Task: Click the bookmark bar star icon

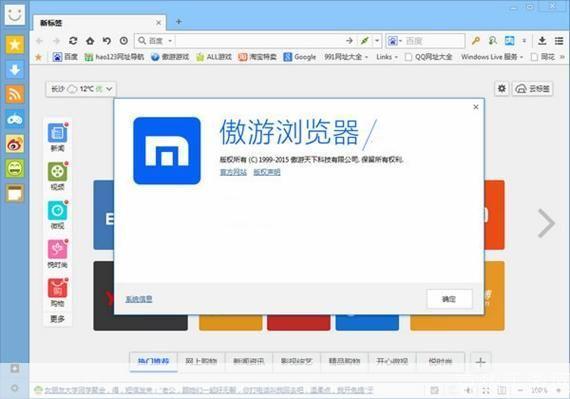Action: [39, 57]
